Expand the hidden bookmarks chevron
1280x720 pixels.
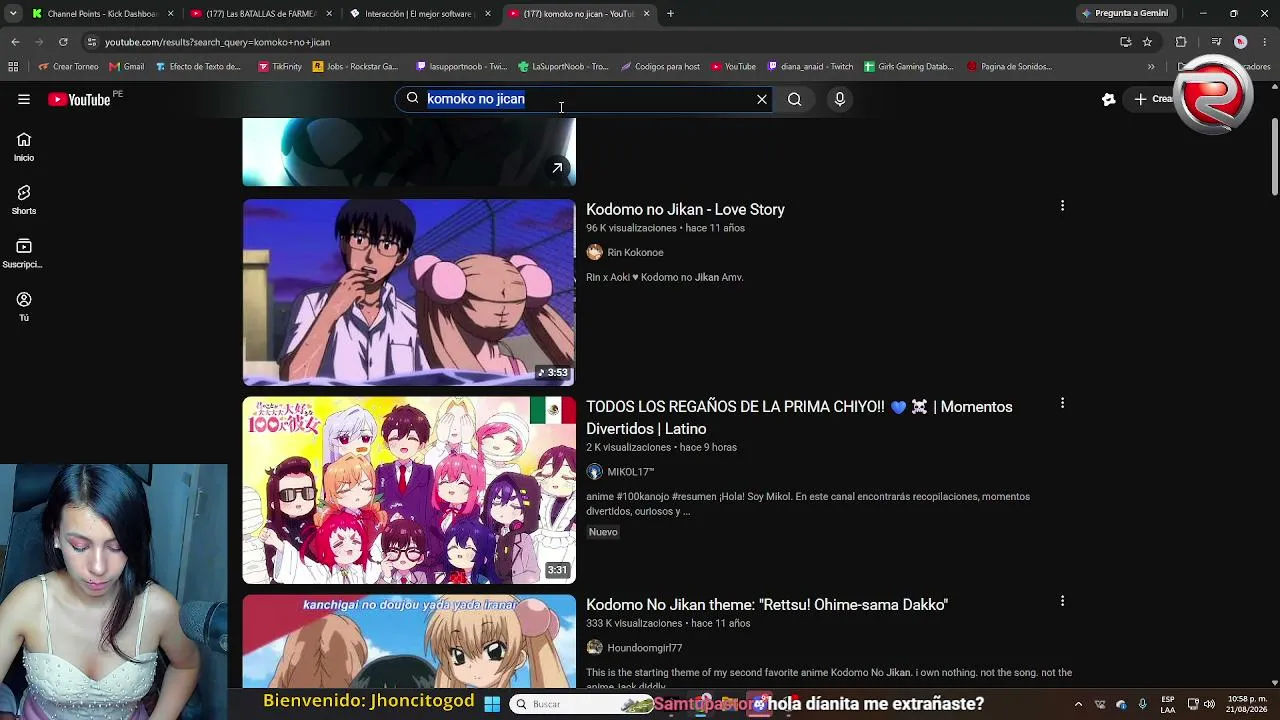click(x=1151, y=67)
